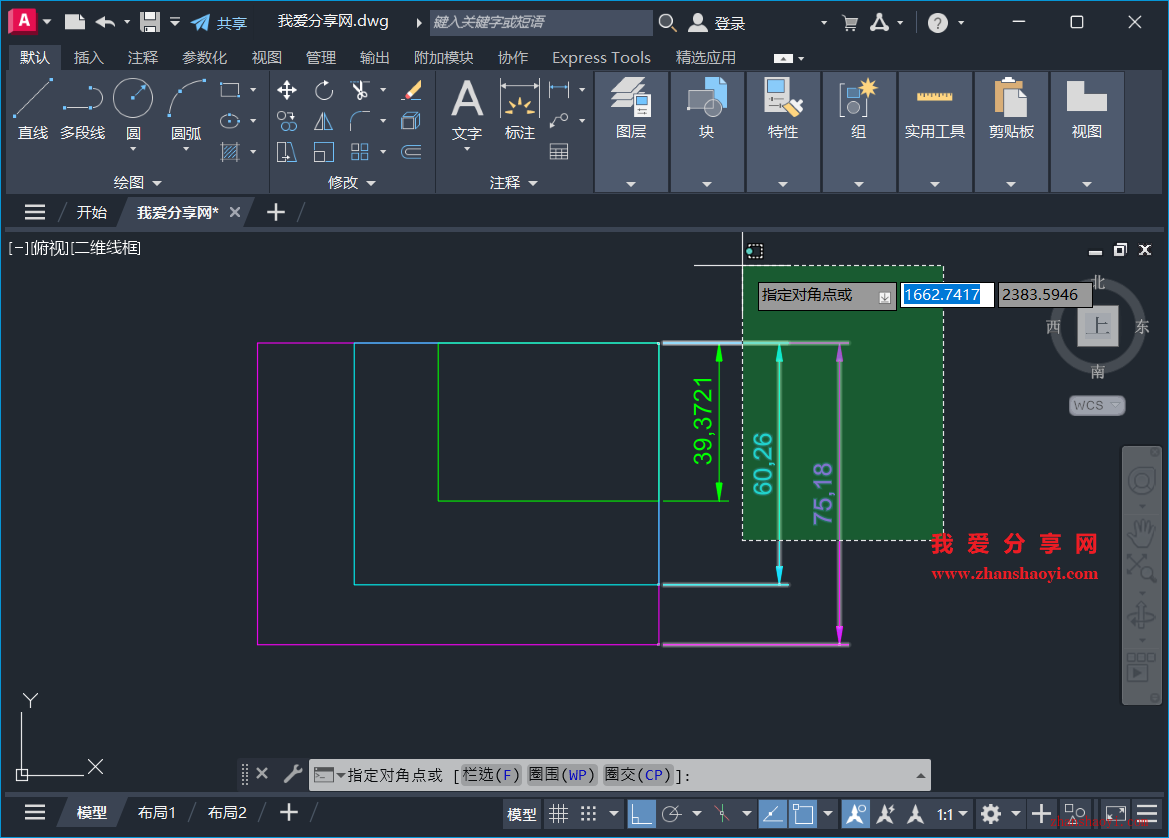Toggle auto-scale annotation icon with lightning
1169x838 pixels.
pos(886,813)
